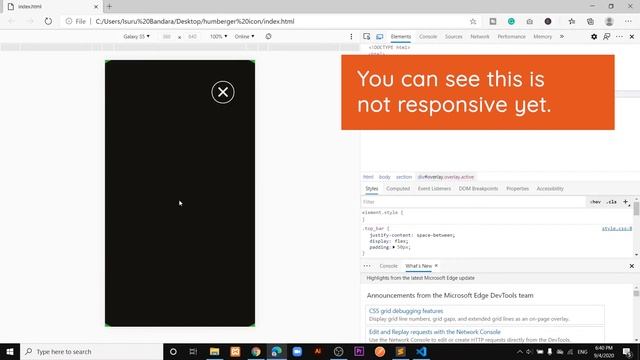Image resolution: width=640 pixels, height=360 pixels.
Task: Open Edit and Replay requests link
Action: pos(435,332)
